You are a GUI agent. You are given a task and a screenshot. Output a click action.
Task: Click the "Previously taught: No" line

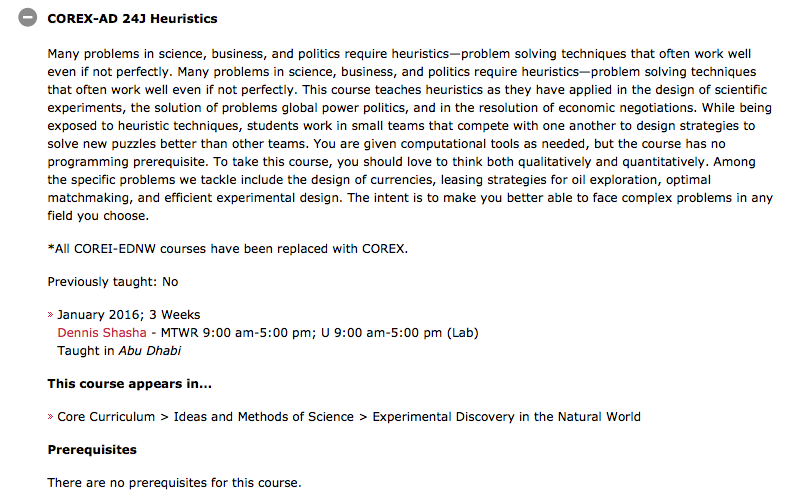click(112, 282)
